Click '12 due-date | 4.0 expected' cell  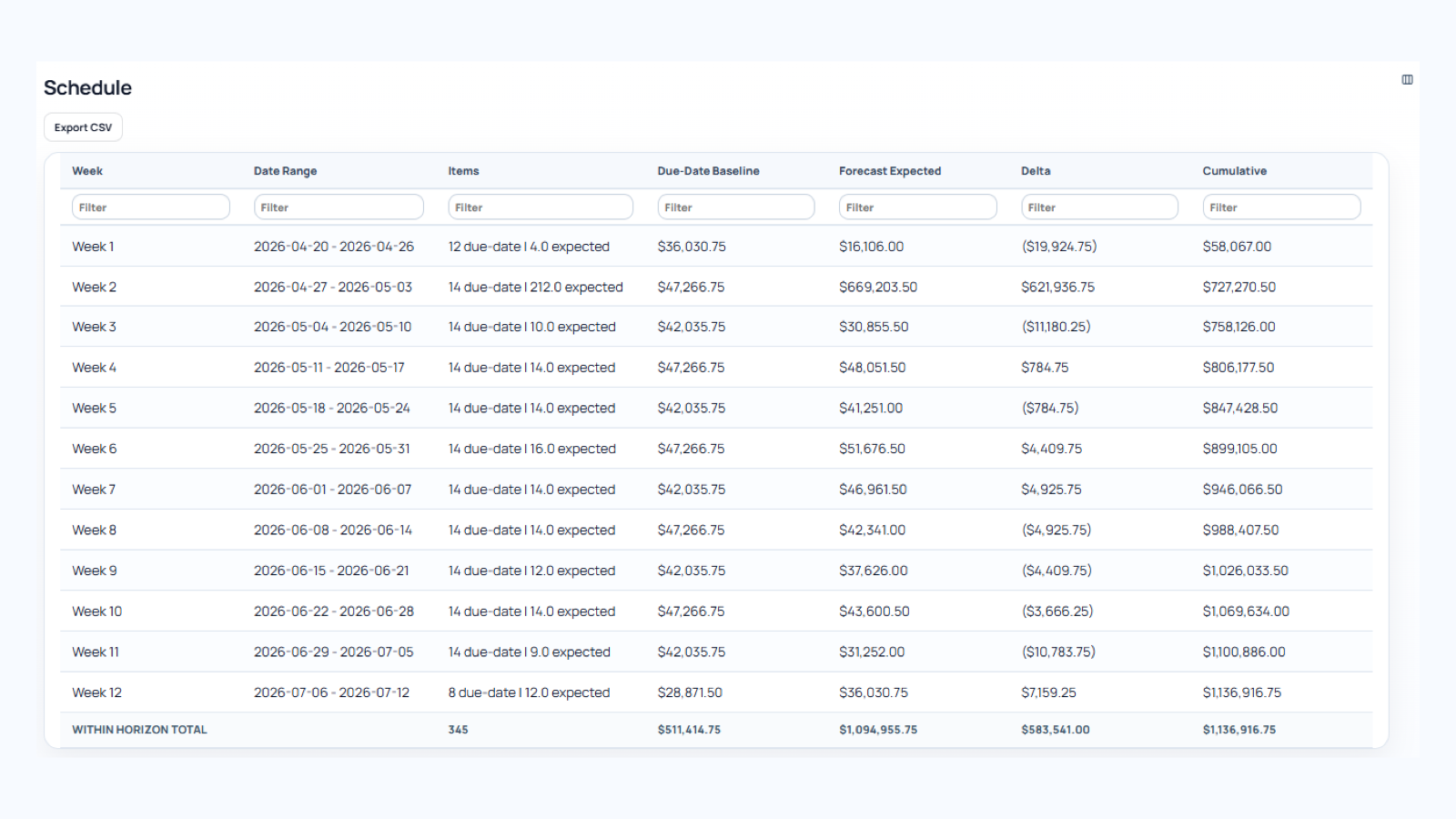[529, 247]
